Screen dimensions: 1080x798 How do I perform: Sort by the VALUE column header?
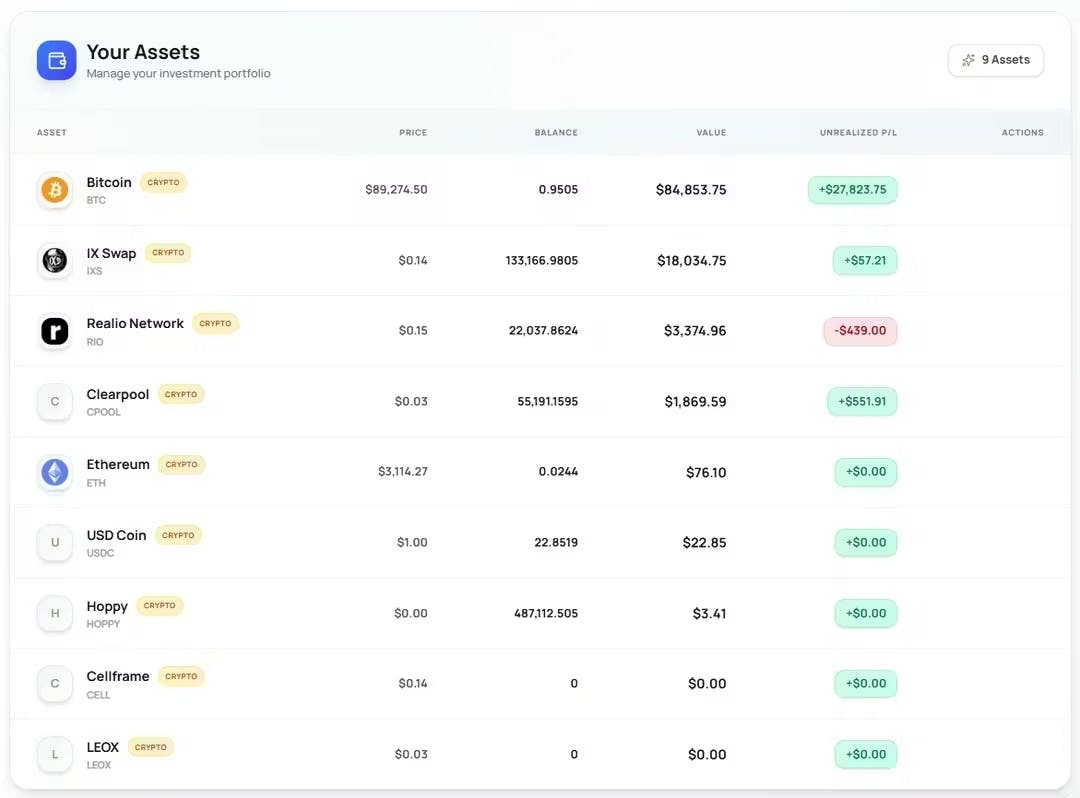coord(712,132)
